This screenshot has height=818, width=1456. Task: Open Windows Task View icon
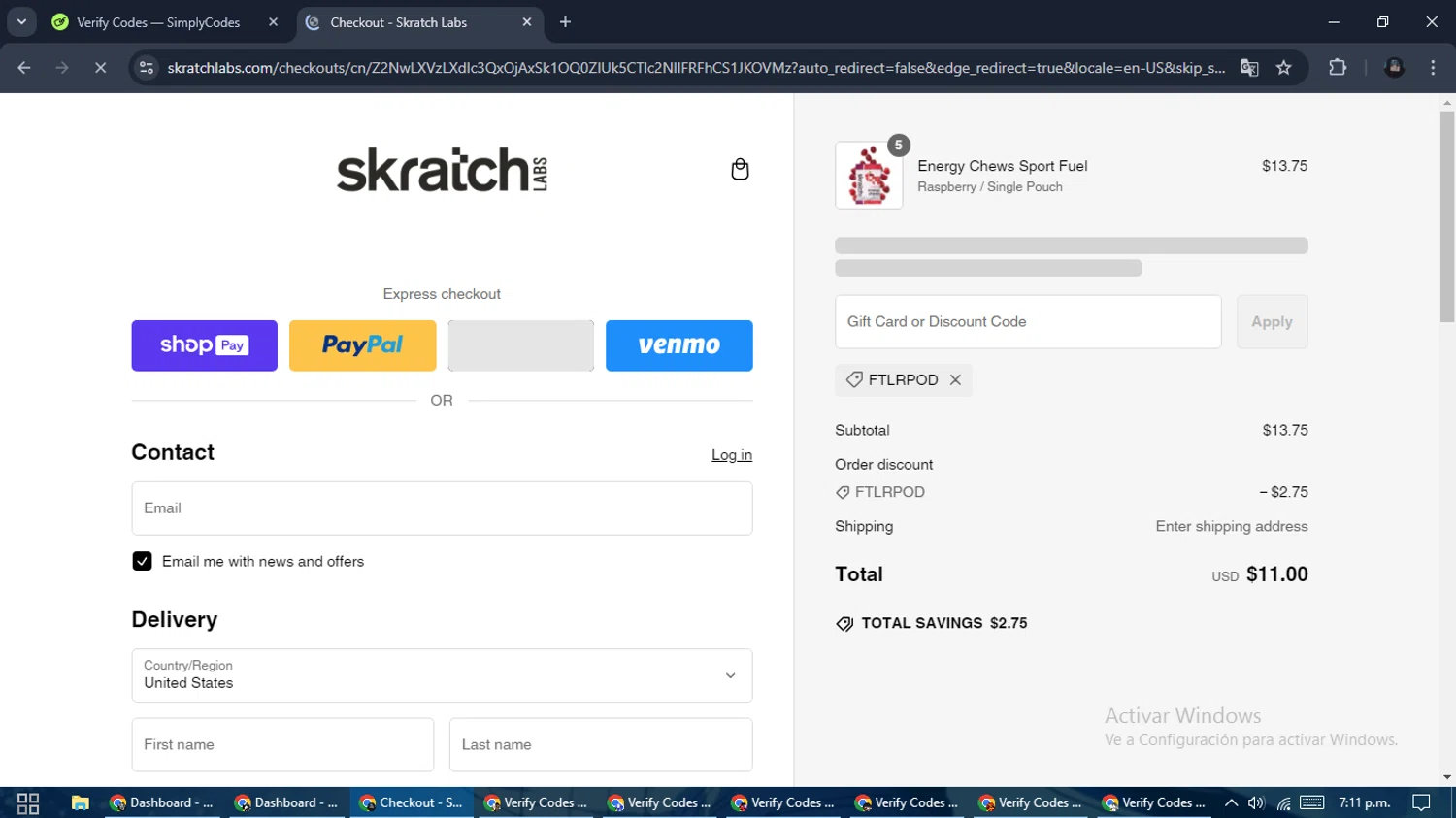point(28,802)
